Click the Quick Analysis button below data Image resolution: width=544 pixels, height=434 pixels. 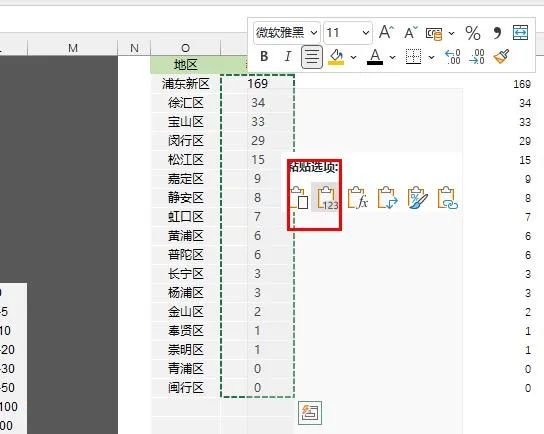[310, 413]
